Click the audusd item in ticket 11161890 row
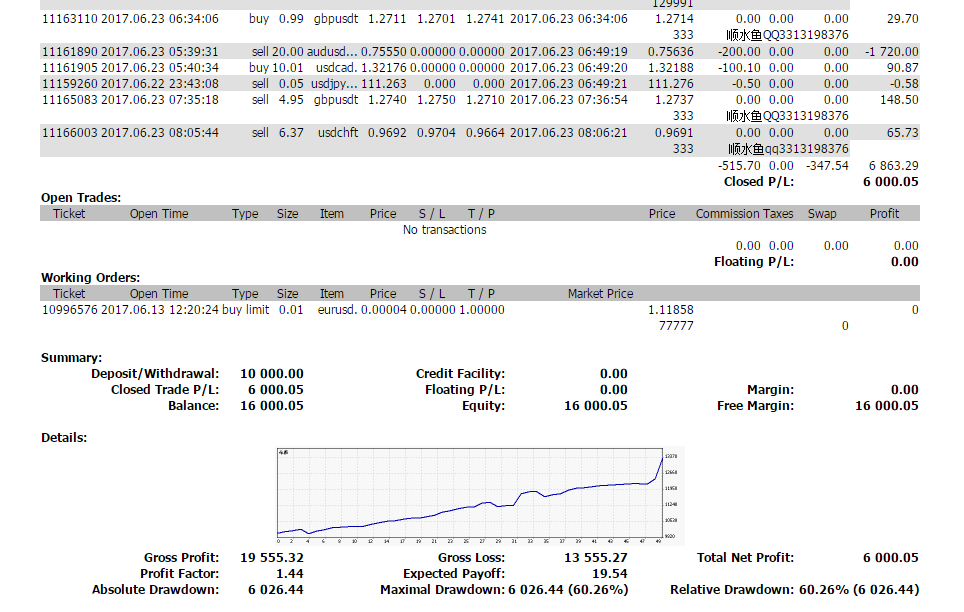 click(x=332, y=52)
